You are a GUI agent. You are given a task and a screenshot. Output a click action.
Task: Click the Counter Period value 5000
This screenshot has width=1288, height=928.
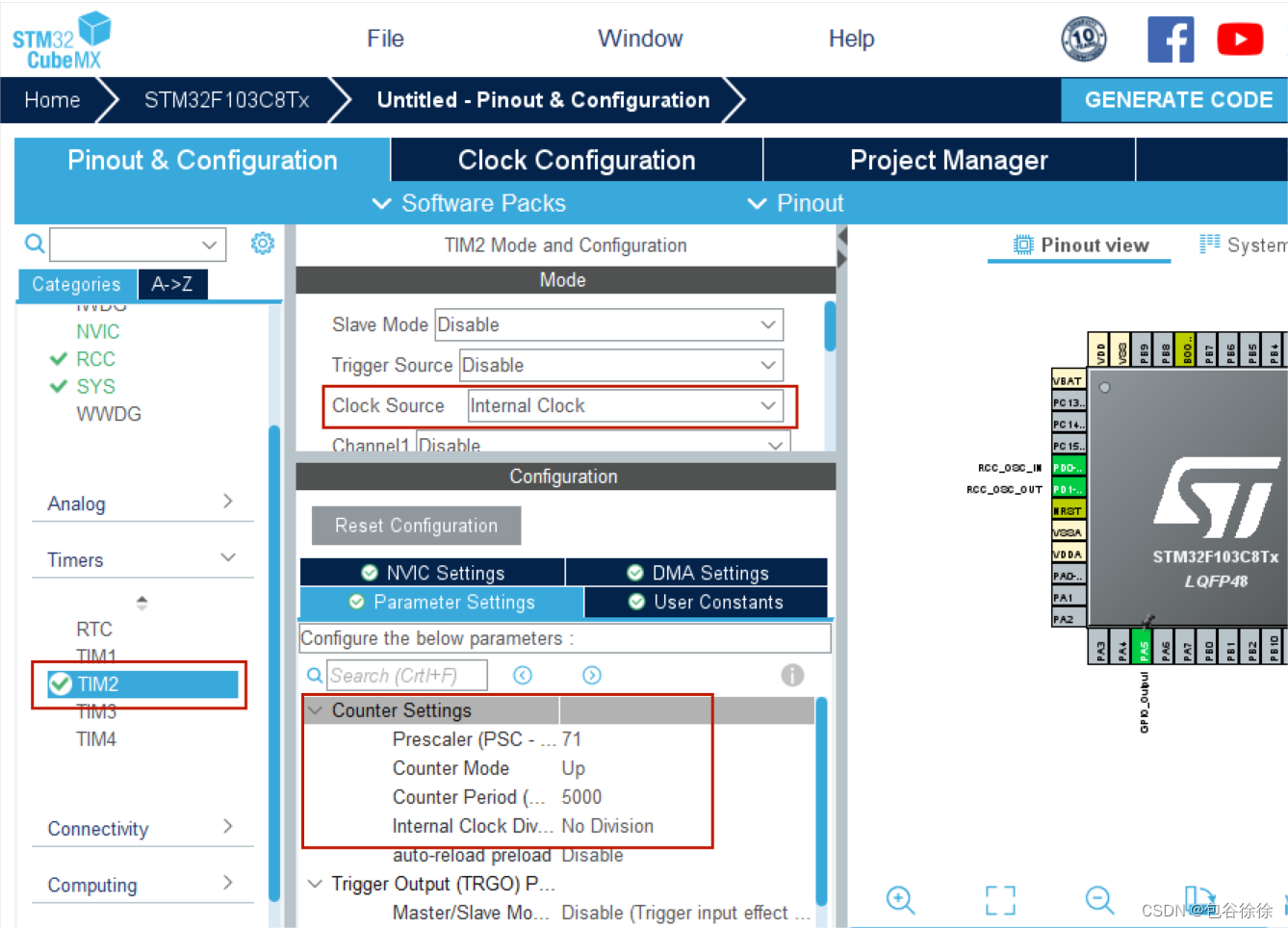point(581,797)
